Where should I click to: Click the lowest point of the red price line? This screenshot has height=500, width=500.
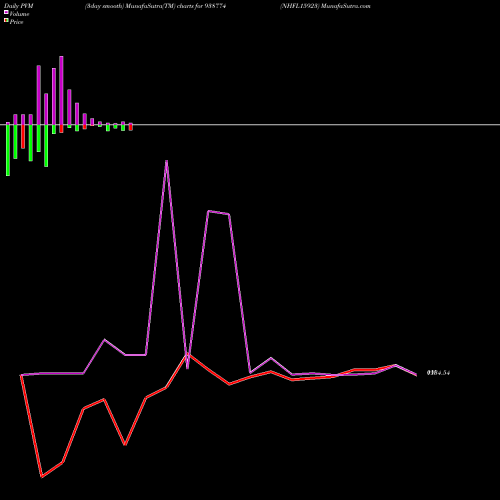[42, 477]
